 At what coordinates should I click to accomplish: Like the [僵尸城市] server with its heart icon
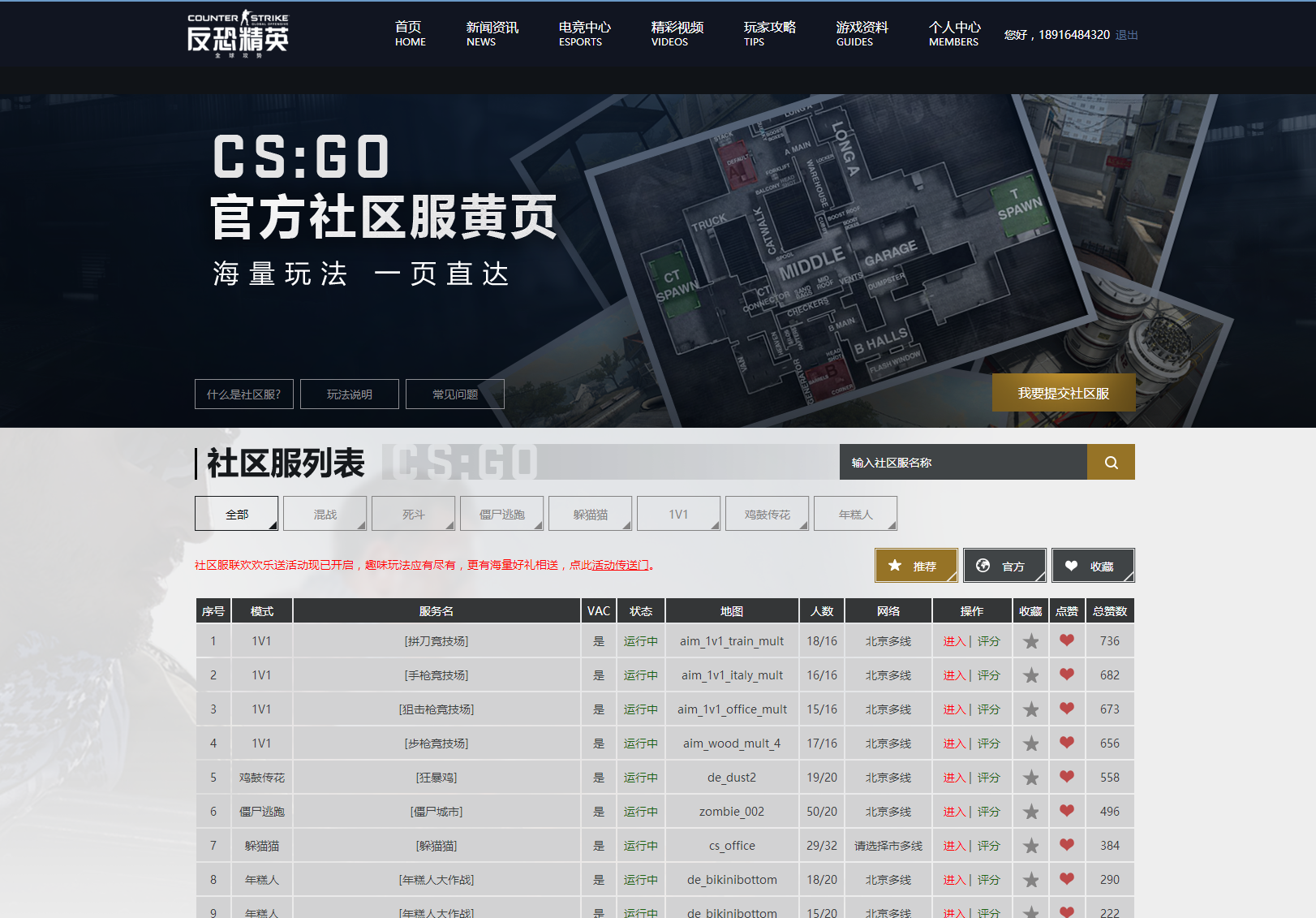1067,811
